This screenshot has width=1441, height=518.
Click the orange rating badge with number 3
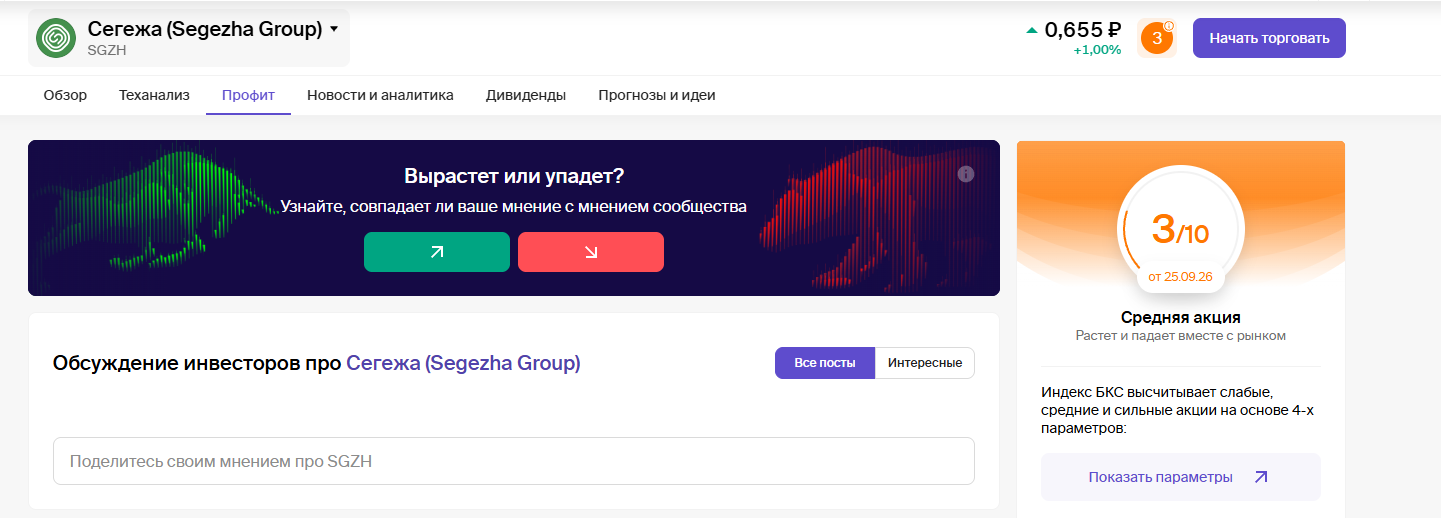(1157, 38)
